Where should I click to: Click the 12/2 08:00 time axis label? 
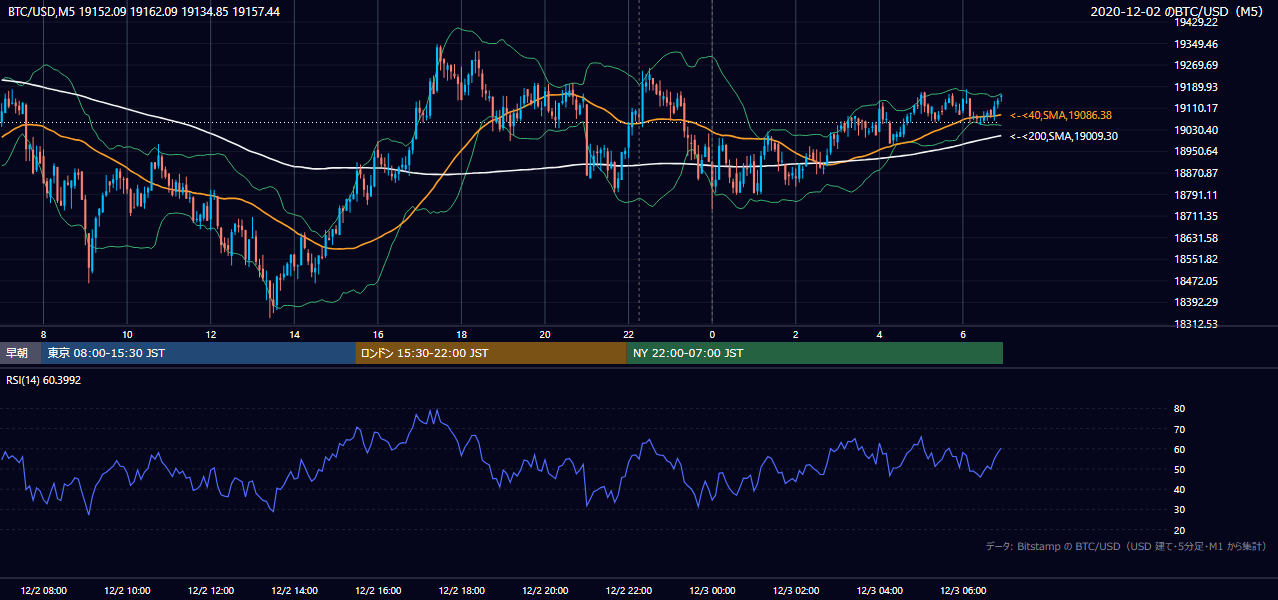(x=43, y=590)
